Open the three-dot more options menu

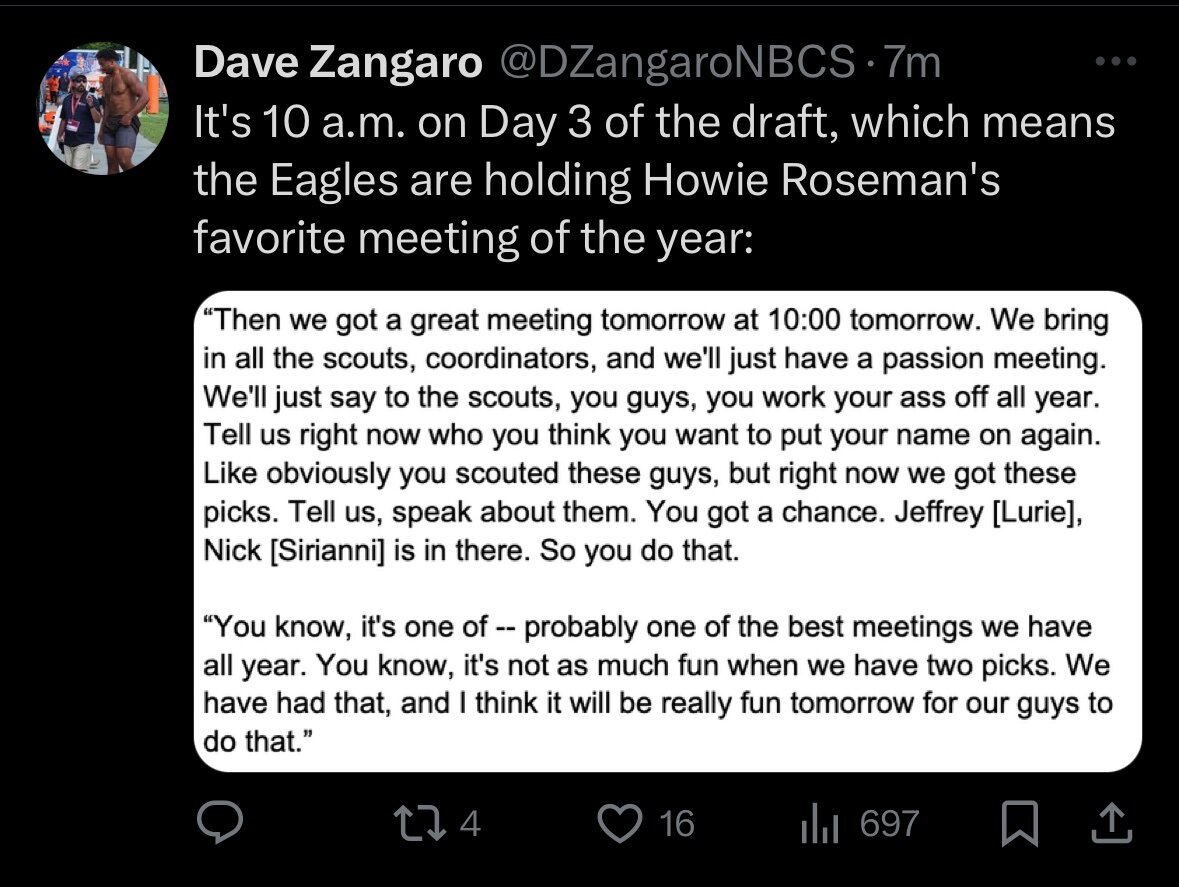click(x=1116, y=62)
